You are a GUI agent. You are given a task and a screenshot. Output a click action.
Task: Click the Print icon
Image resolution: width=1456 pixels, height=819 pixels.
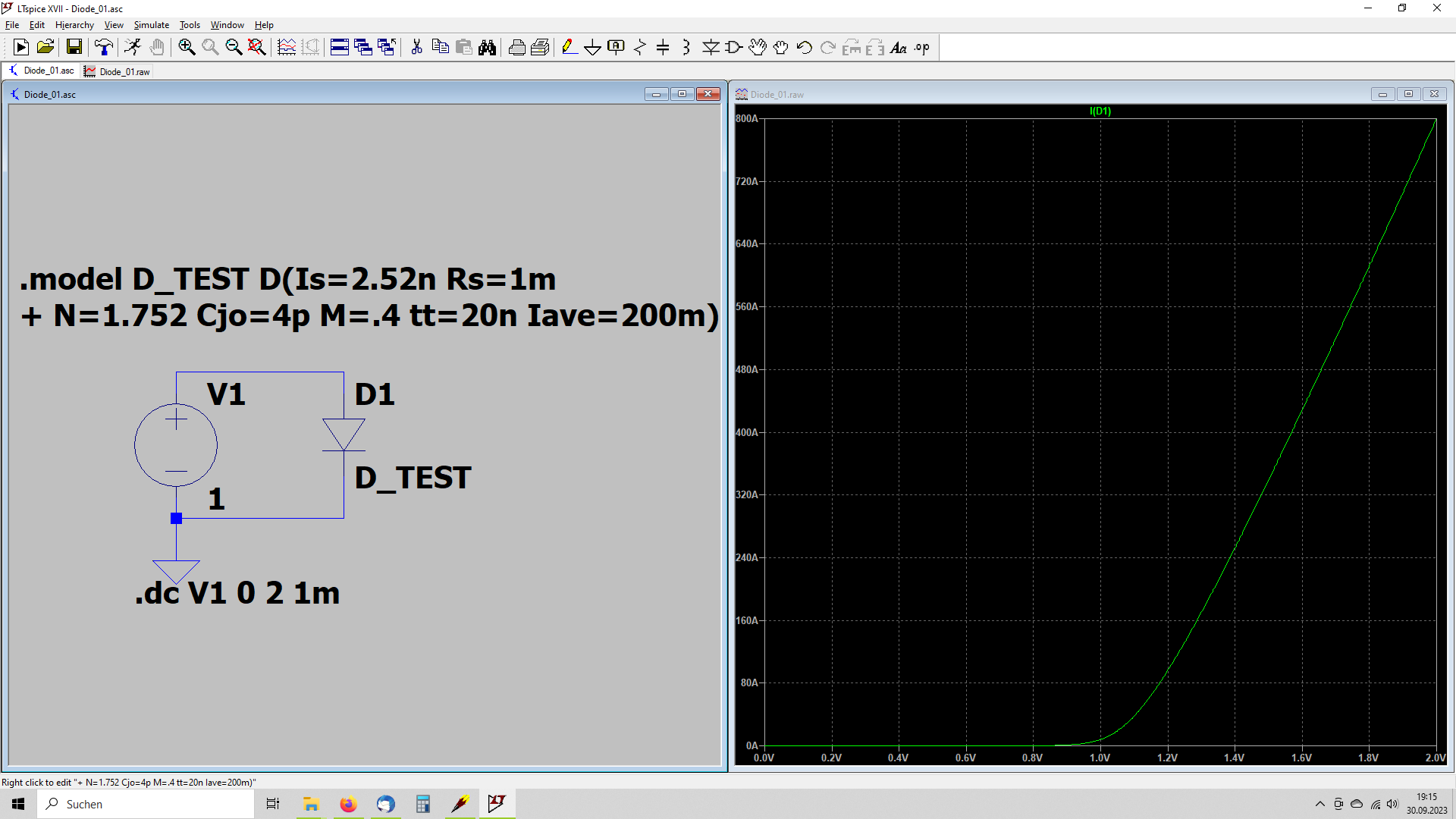pyautogui.click(x=517, y=48)
